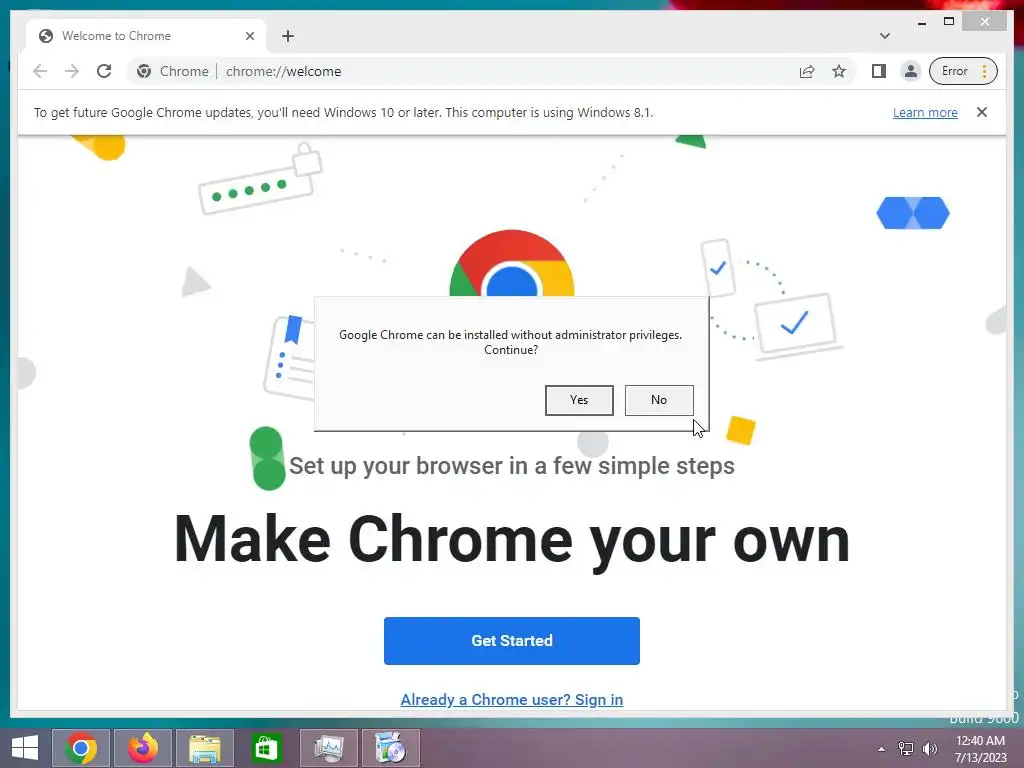Open File Explorer from the taskbar
The height and width of the screenshot is (768, 1024).
tap(204, 748)
